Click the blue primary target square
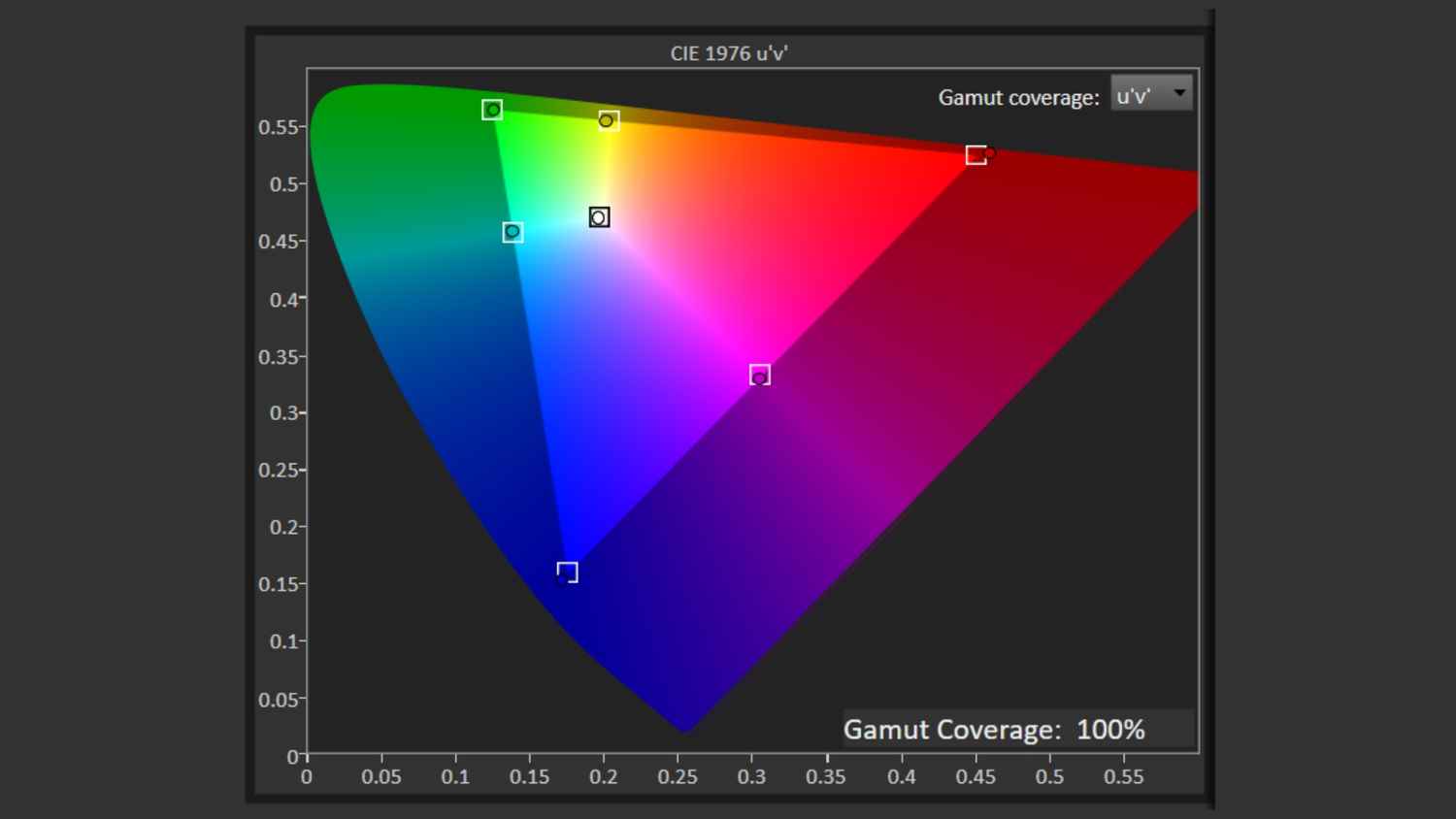1456x819 pixels. (x=568, y=573)
